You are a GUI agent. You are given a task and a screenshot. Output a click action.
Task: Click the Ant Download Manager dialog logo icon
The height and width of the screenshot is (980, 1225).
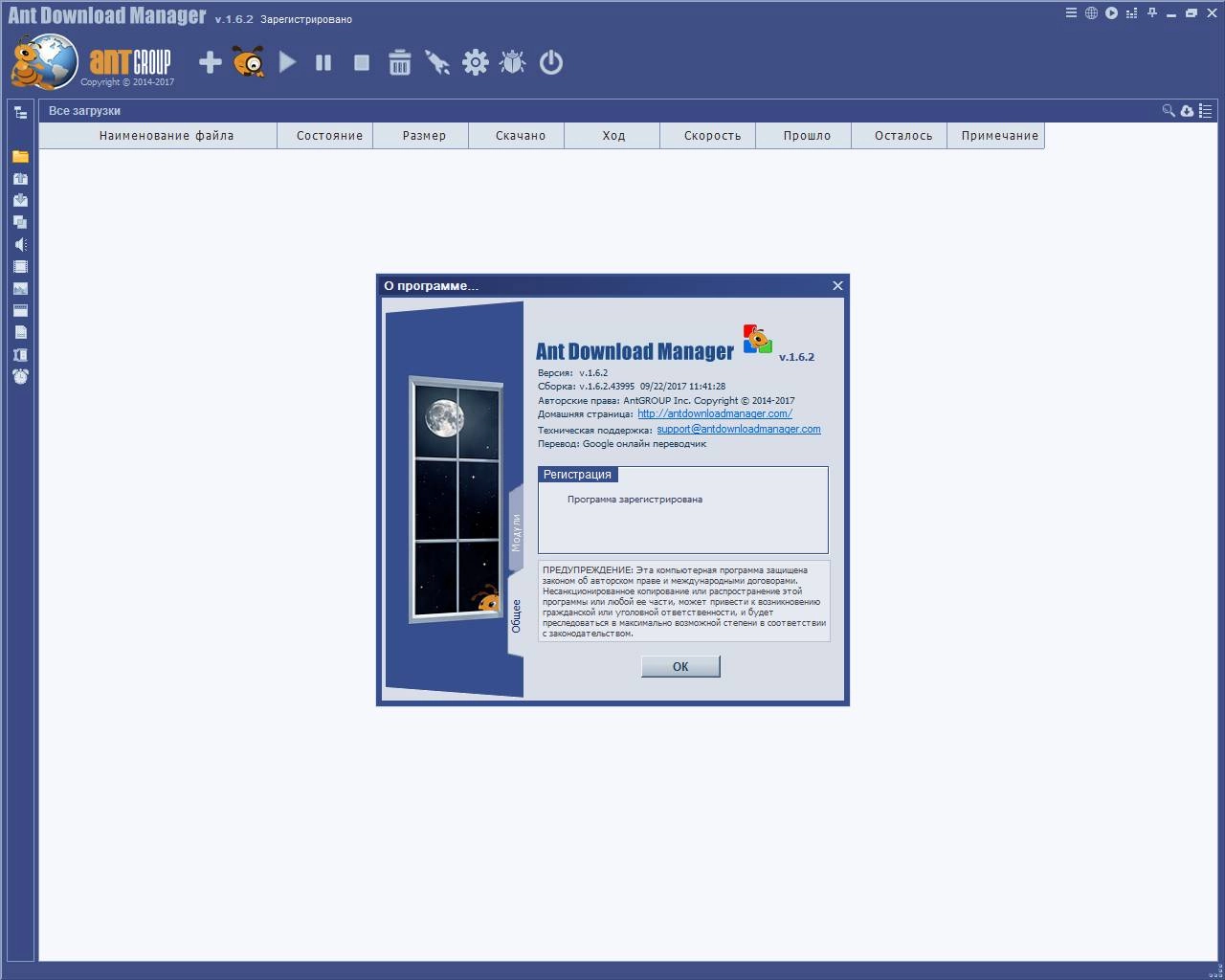click(757, 340)
